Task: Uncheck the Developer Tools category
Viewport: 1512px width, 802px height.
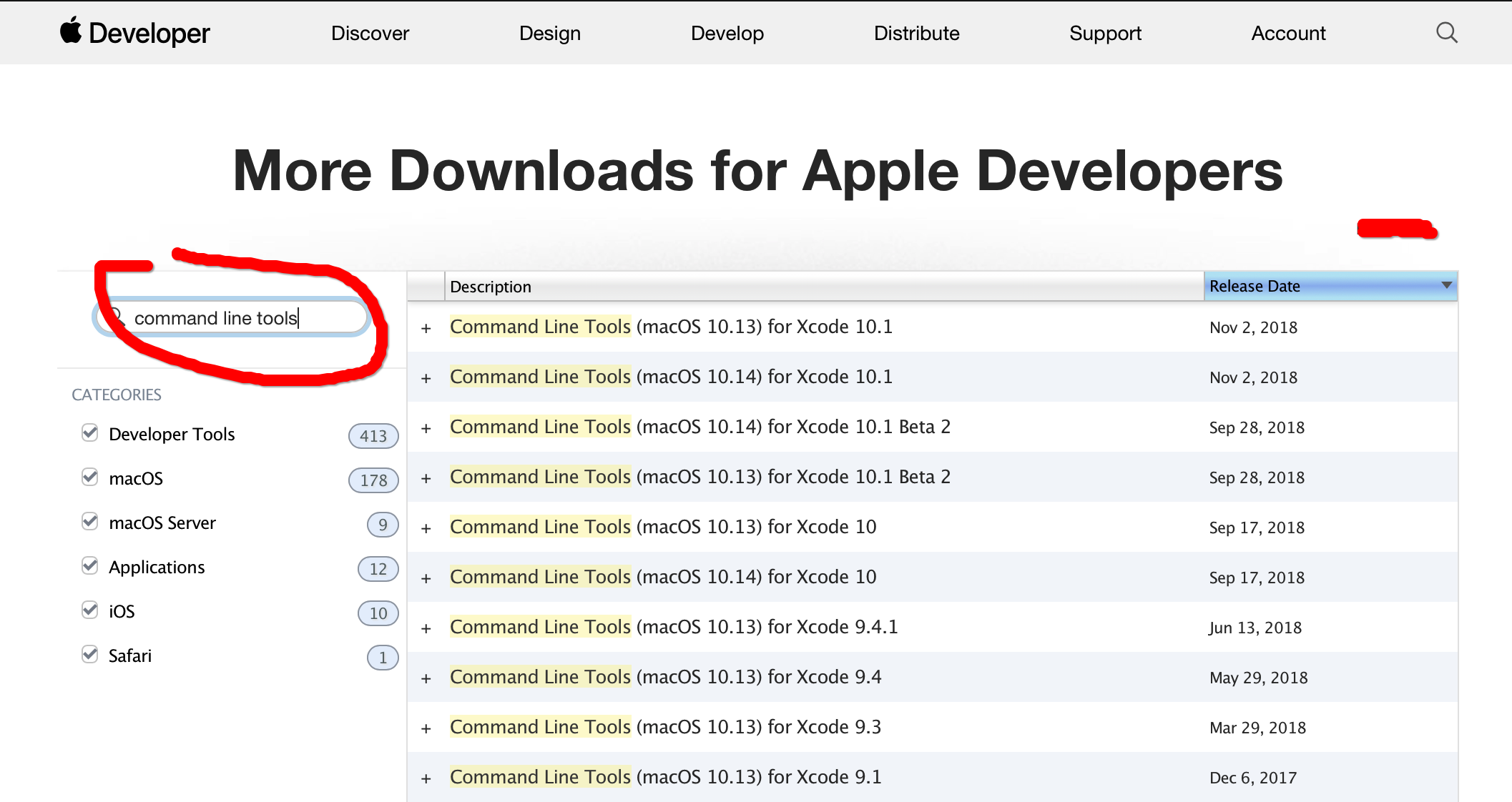Action: coord(89,432)
